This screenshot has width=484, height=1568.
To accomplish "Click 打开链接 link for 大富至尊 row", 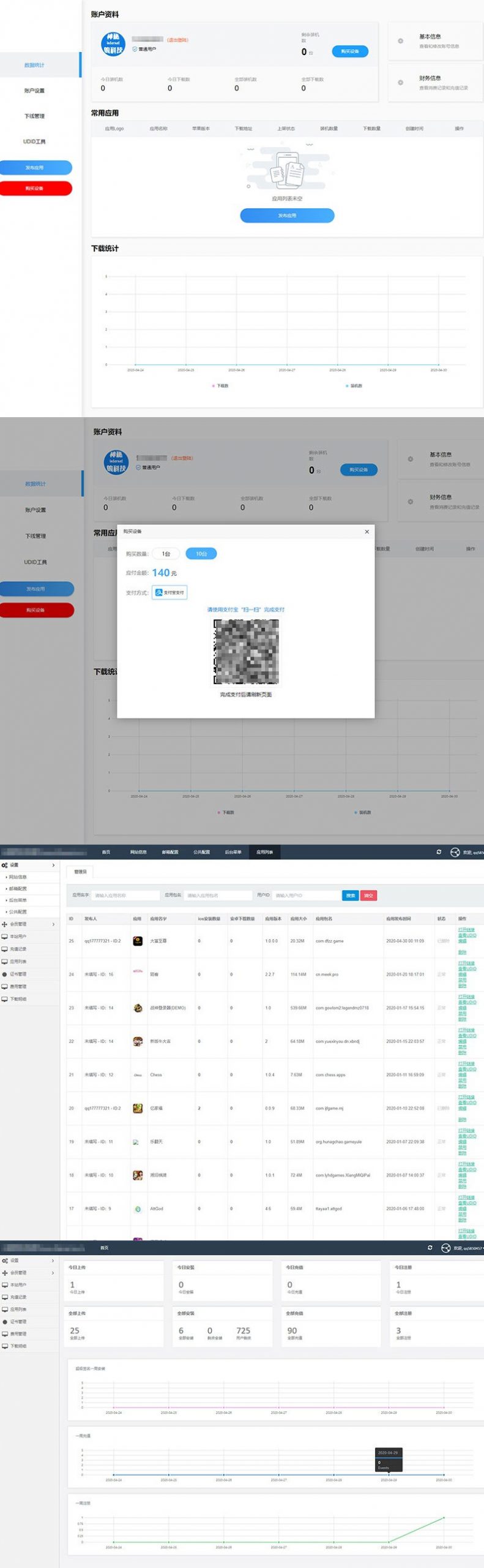I will tap(466, 930).
